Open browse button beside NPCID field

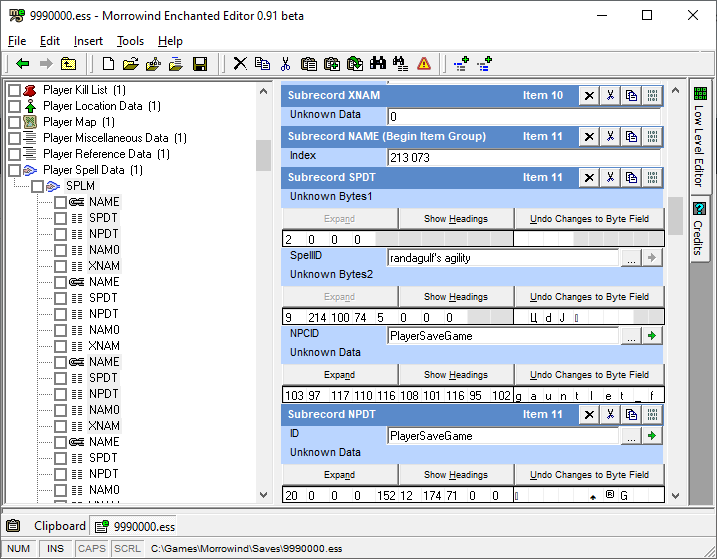click(x=631, y=336)
